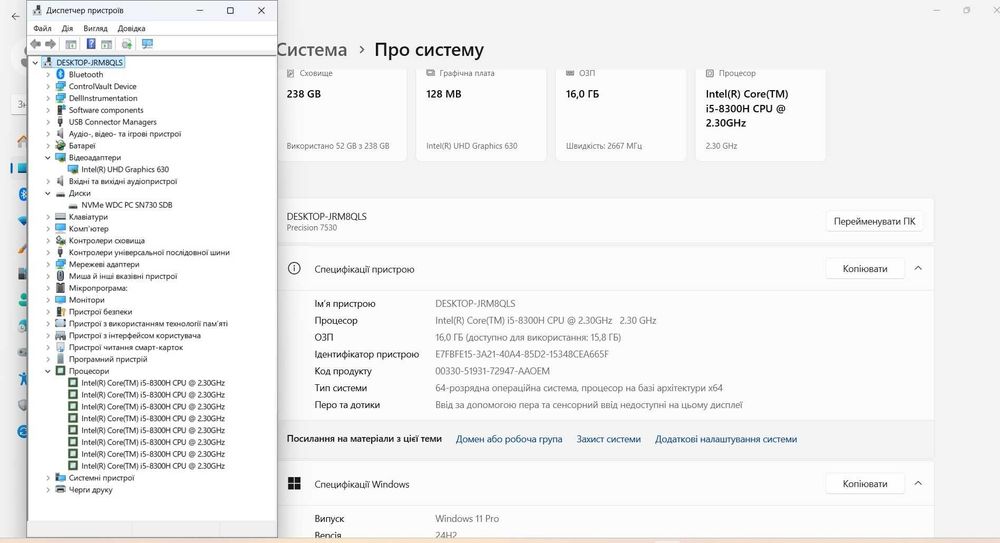
Task: Collapse the Процесори category
Action: tap(48, 371)
